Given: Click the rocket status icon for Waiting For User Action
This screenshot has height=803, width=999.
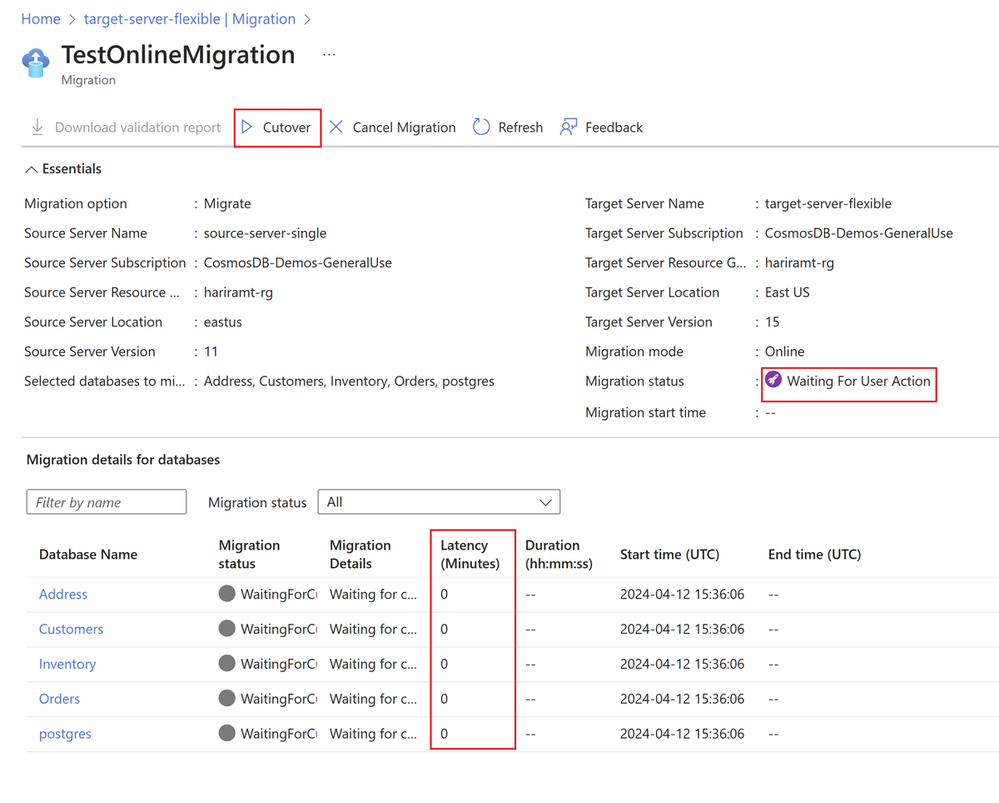Looking at the screenshot, I should tap(773, 379).
